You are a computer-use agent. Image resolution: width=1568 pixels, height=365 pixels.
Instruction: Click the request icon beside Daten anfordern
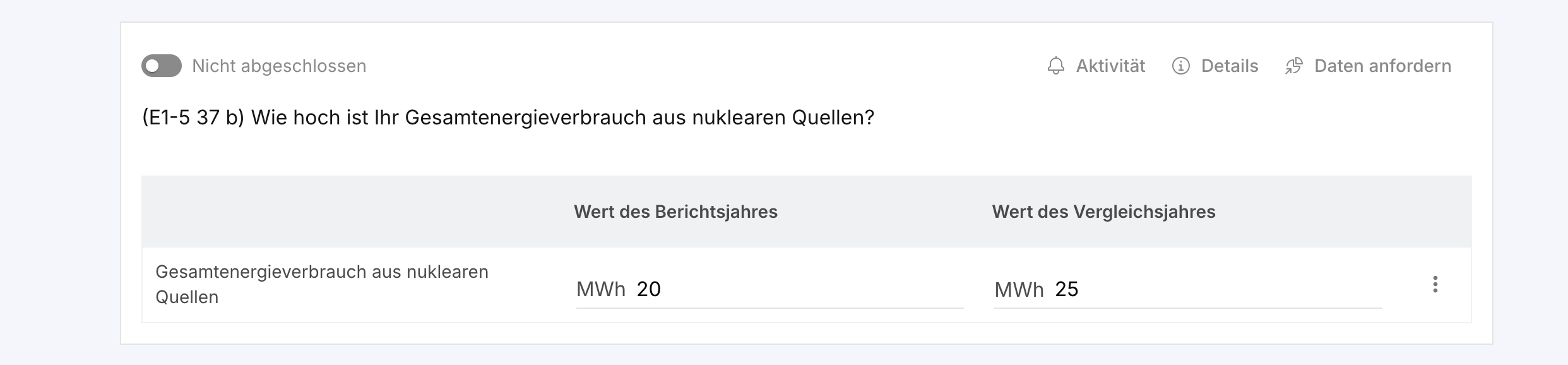point(1294,66)
